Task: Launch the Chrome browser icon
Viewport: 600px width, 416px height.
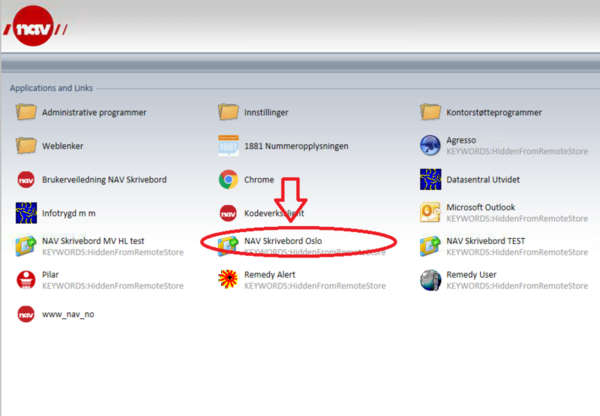Action: coord(228,179)
